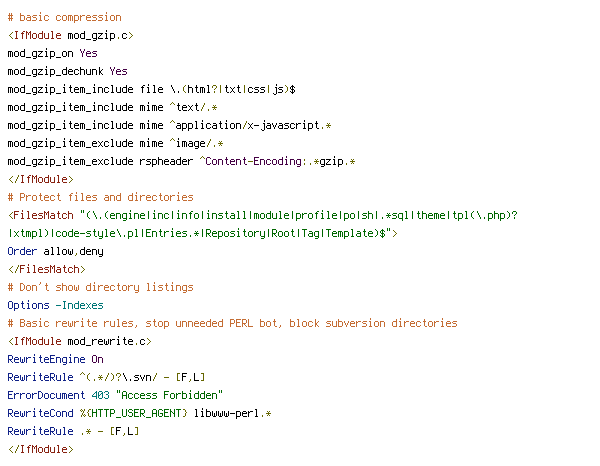Click the line starting with '|xtmpl)|code-style'
The image size is (600, 466).
point(202,233)
